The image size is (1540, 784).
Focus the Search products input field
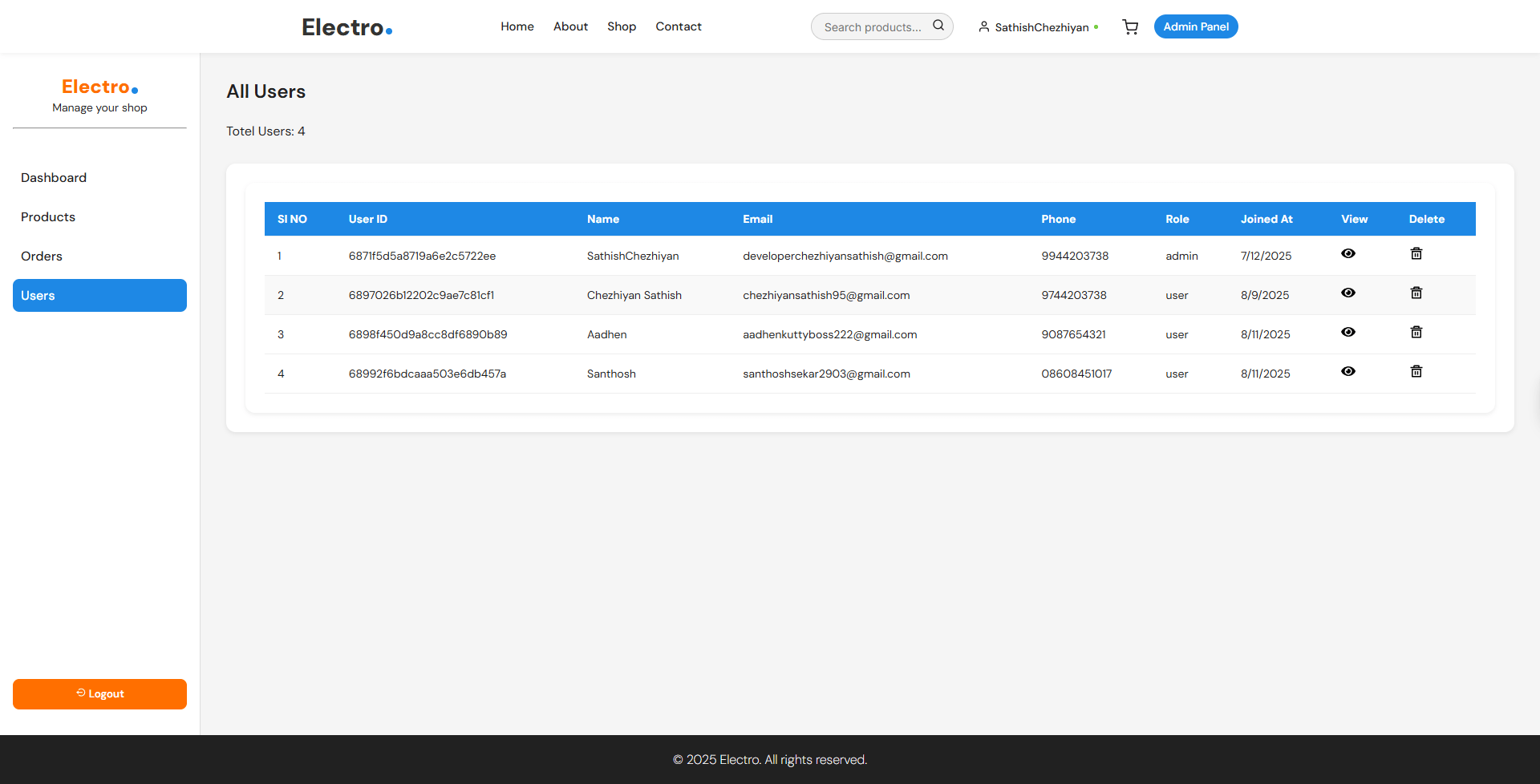tap(872, 27)
